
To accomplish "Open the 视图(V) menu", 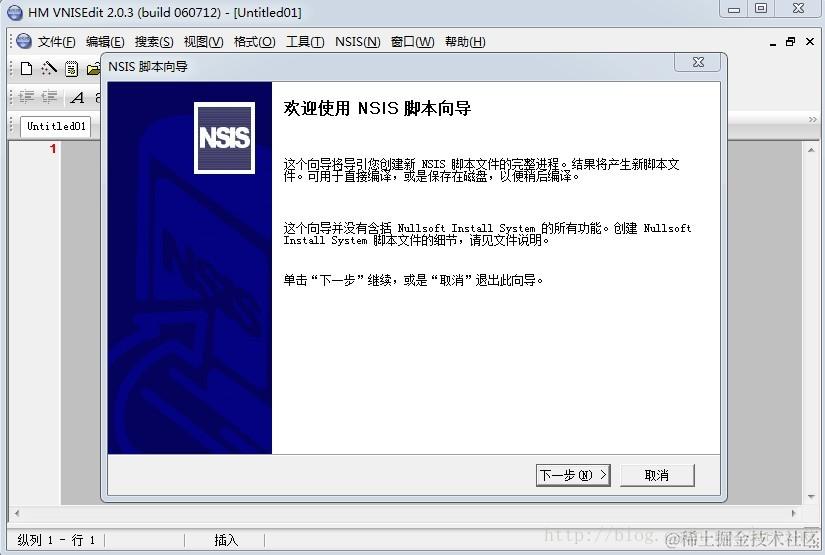I will 203,42.
